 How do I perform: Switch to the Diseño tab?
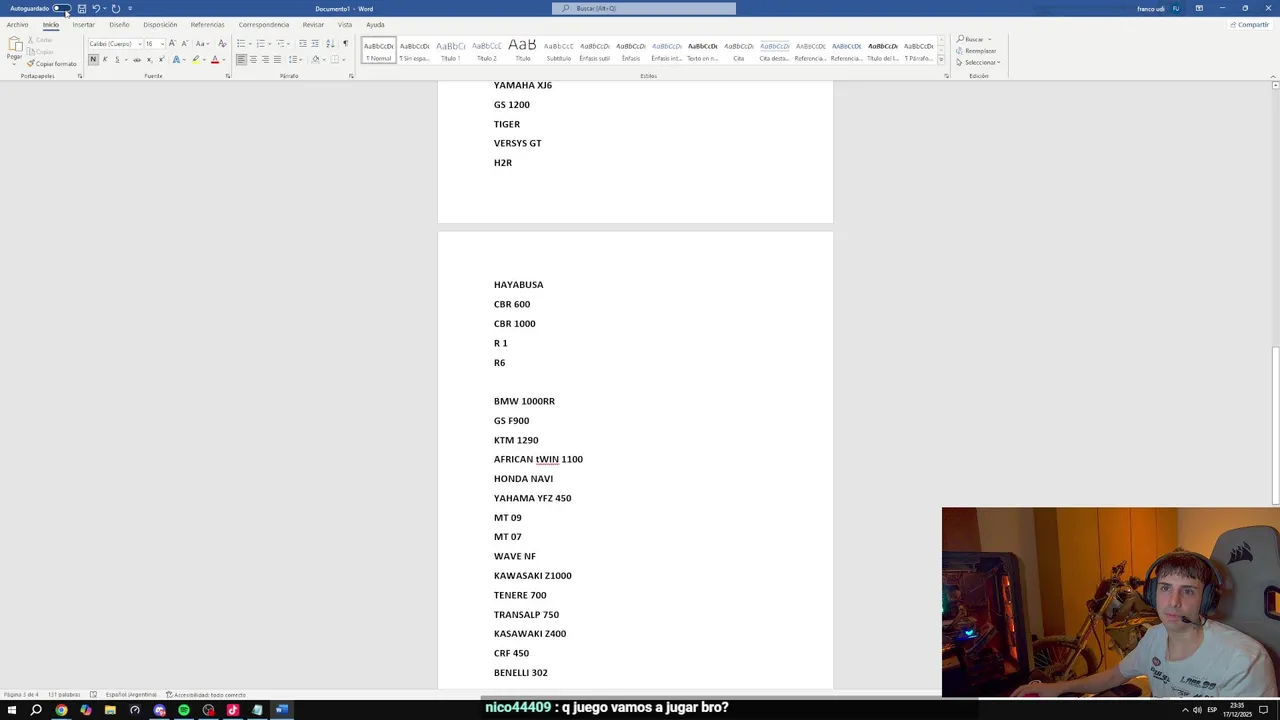click(x=119, y=25)
